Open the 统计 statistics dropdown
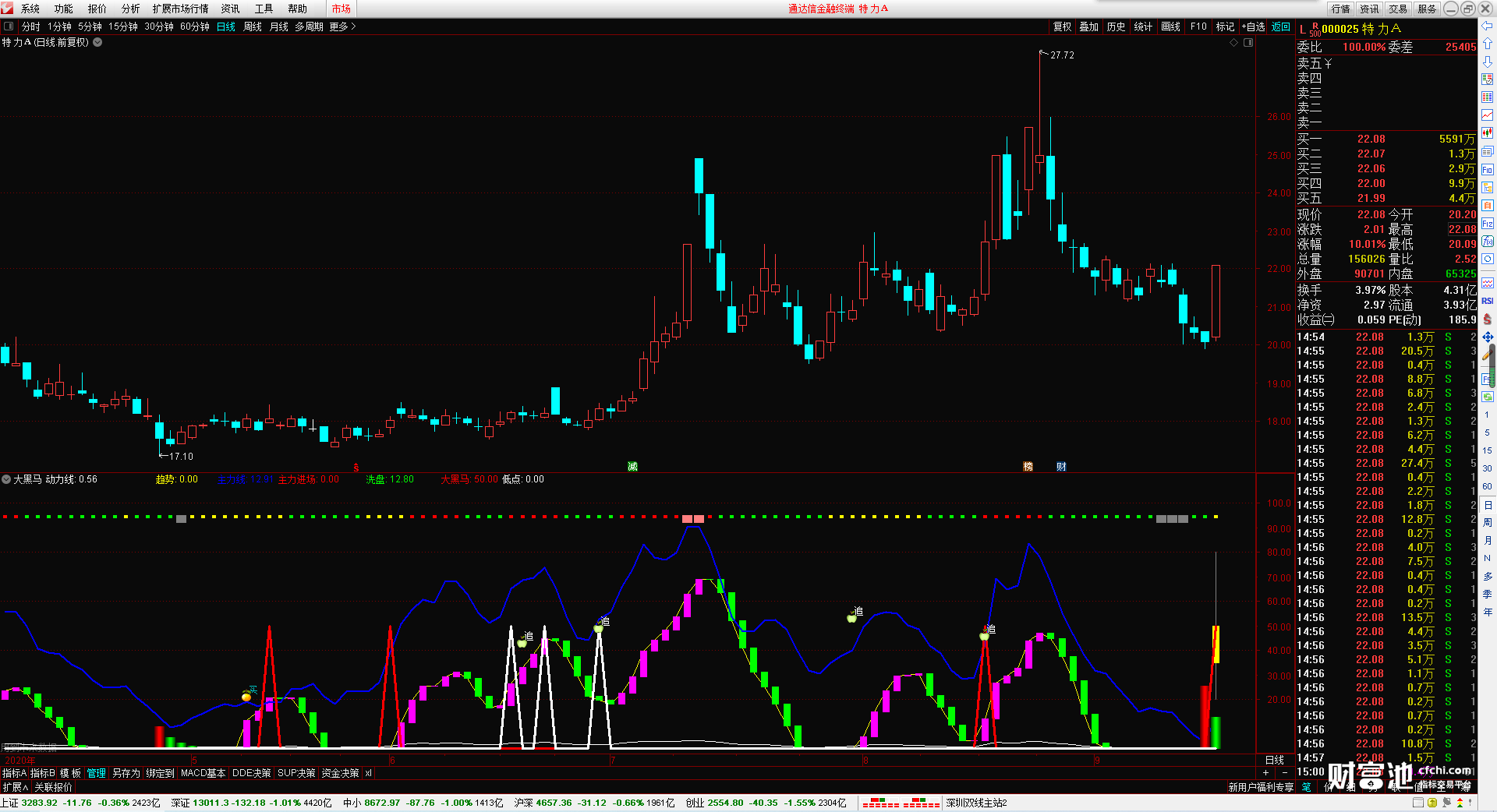 pos(1143,26)
